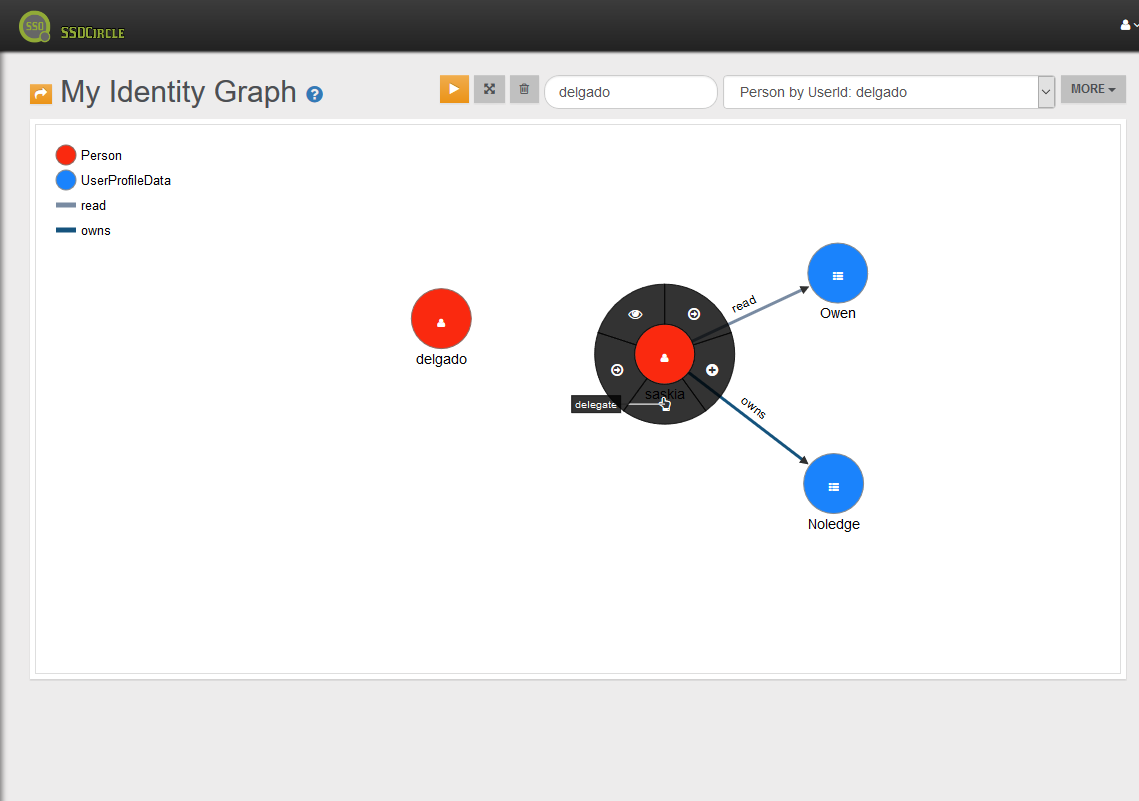1139x801 pixels.
Task: Click the trash delete icon
Action: (x=524, y=89)
